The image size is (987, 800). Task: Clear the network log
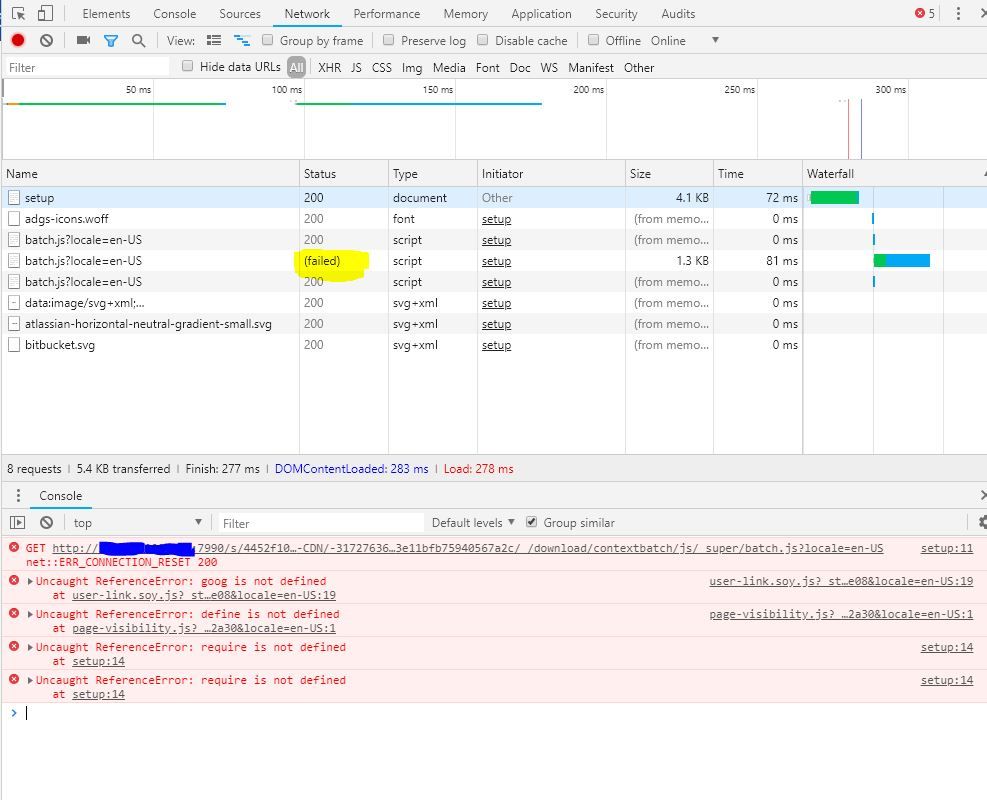pos(46,40)
